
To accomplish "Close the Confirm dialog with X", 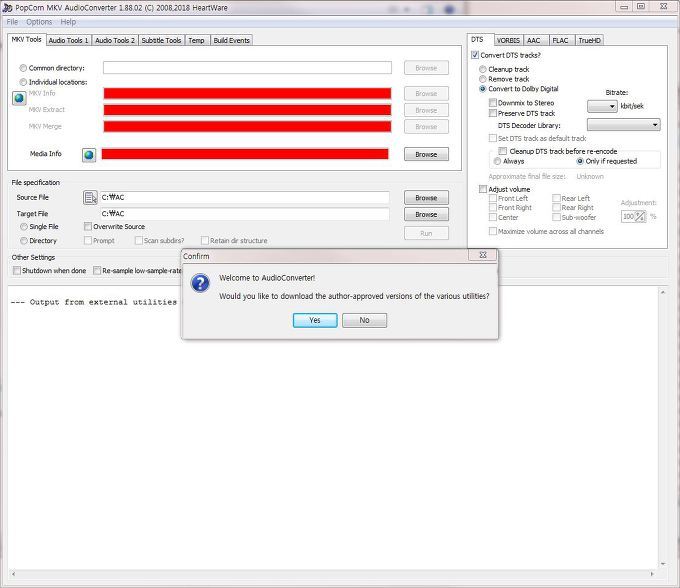I will (x=483, y=255).
